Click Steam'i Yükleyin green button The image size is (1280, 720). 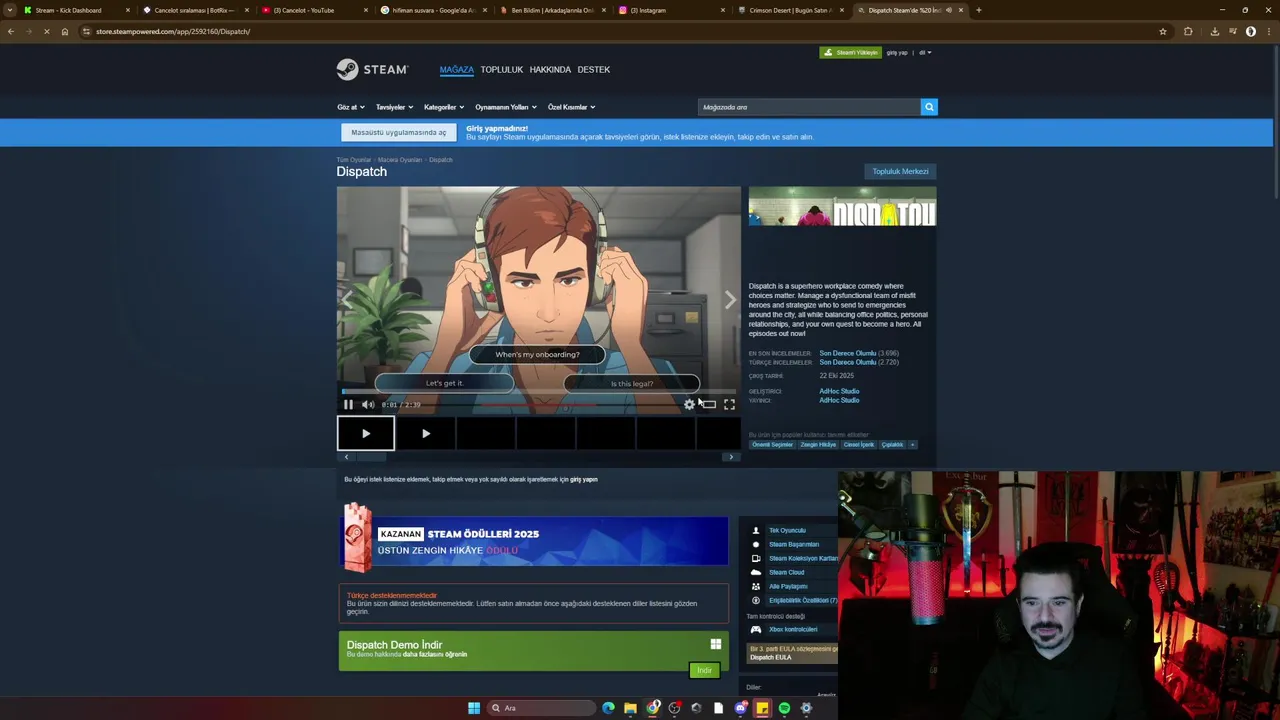tap(850, 52)
